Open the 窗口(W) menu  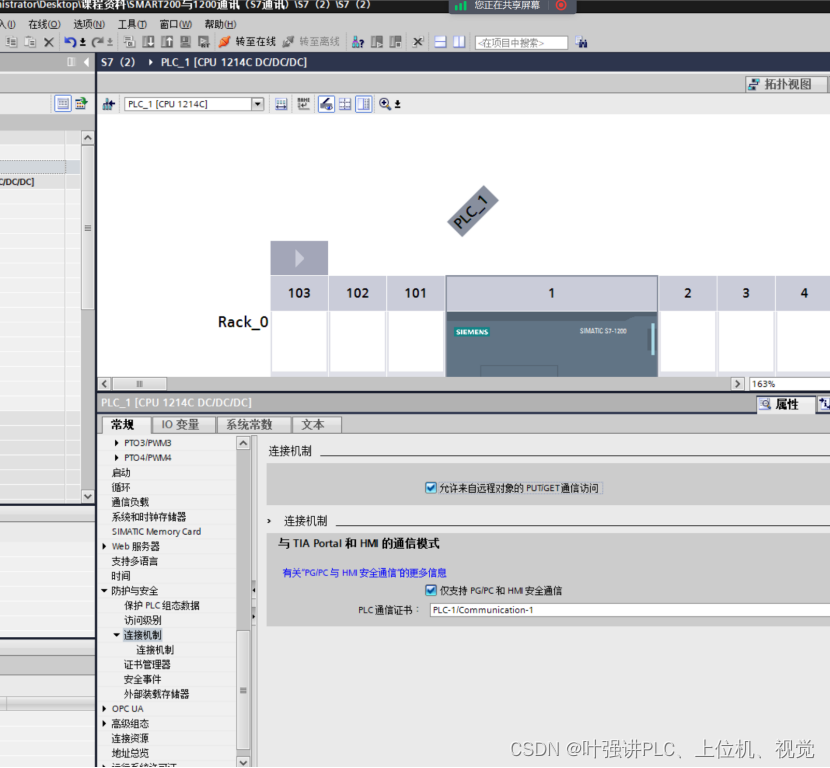[176, 24]
